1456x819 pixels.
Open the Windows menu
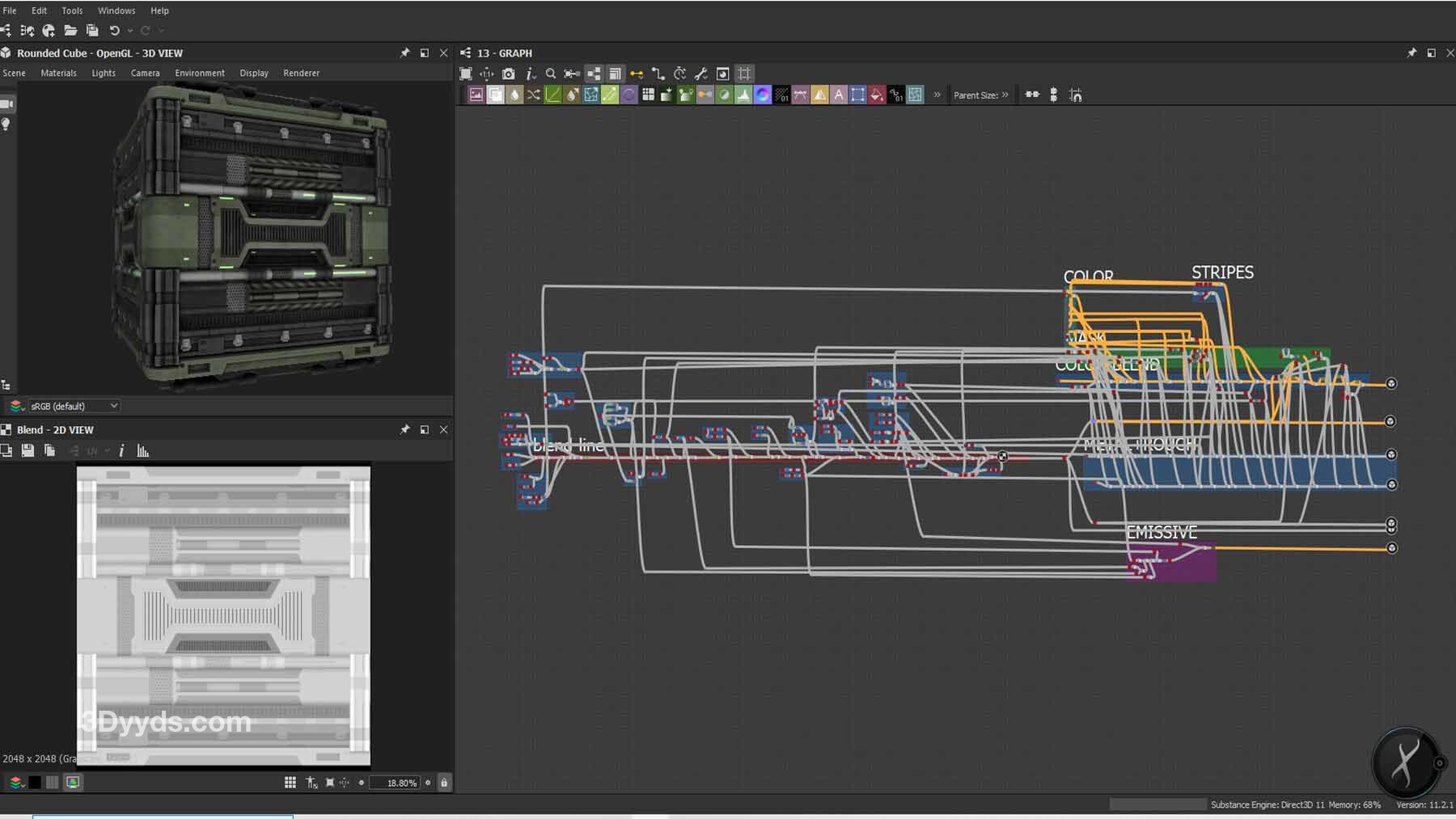click(116, 11)
